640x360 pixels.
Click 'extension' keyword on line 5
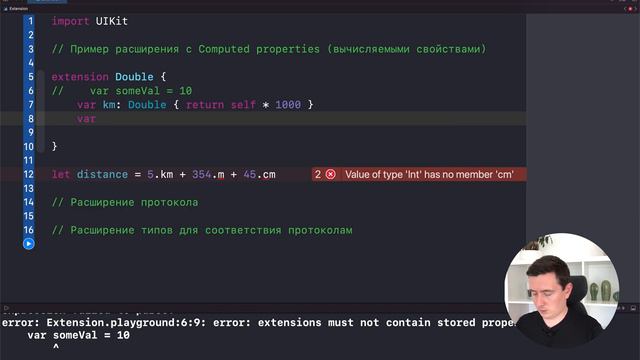tap(80, 77)
